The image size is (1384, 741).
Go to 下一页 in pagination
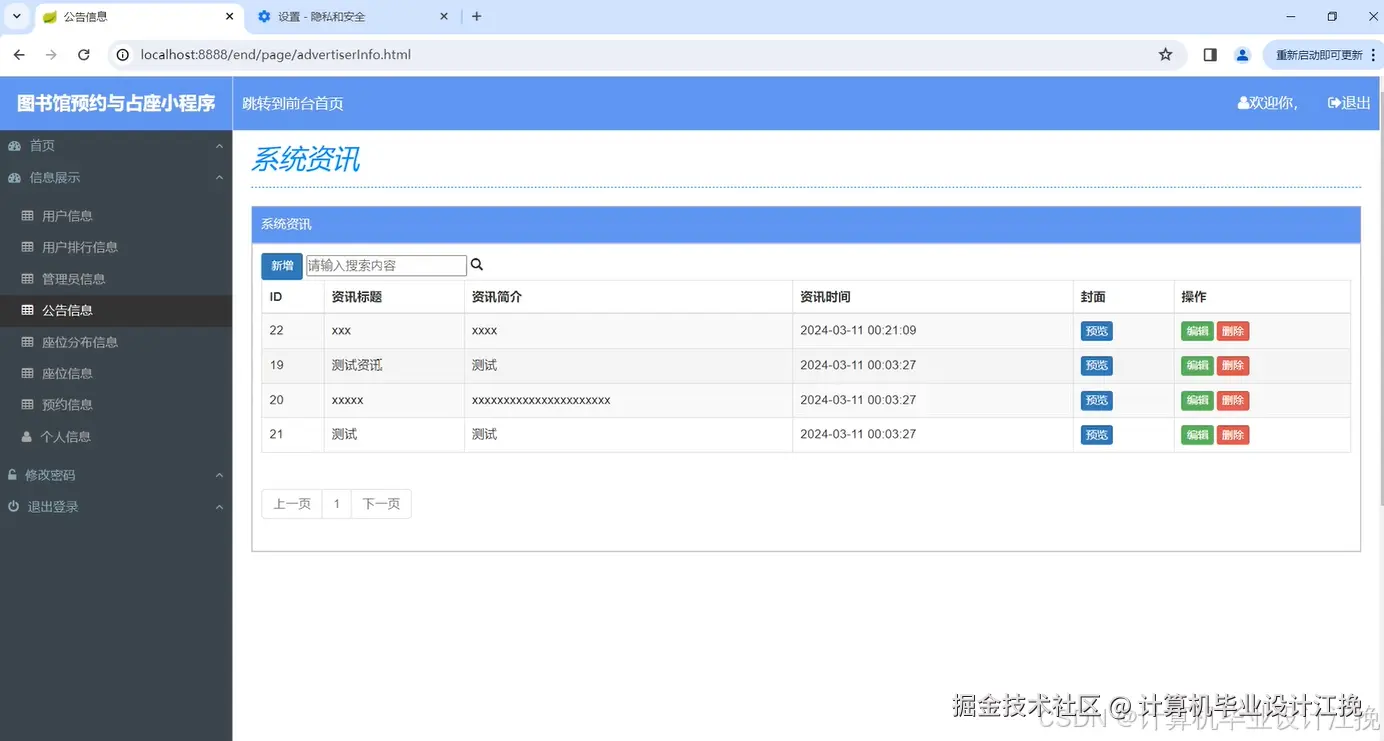tap(381, 504)
